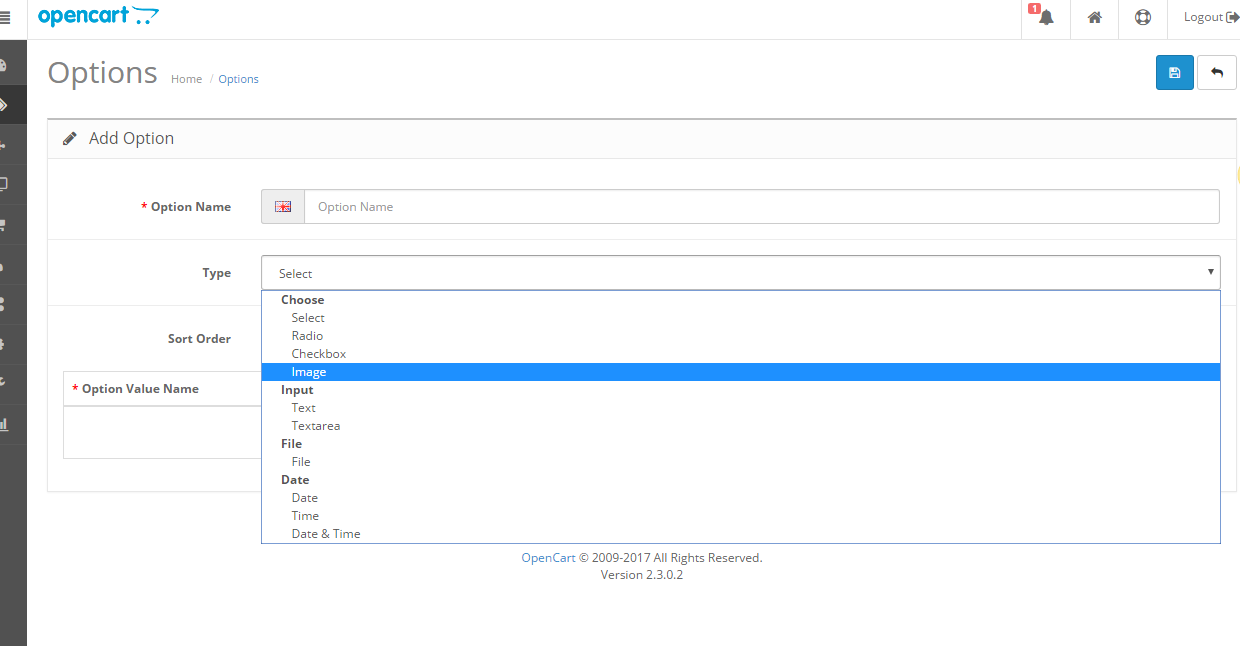Click the Add Option panel heading

pyautogui.click(x=131, y=138)
